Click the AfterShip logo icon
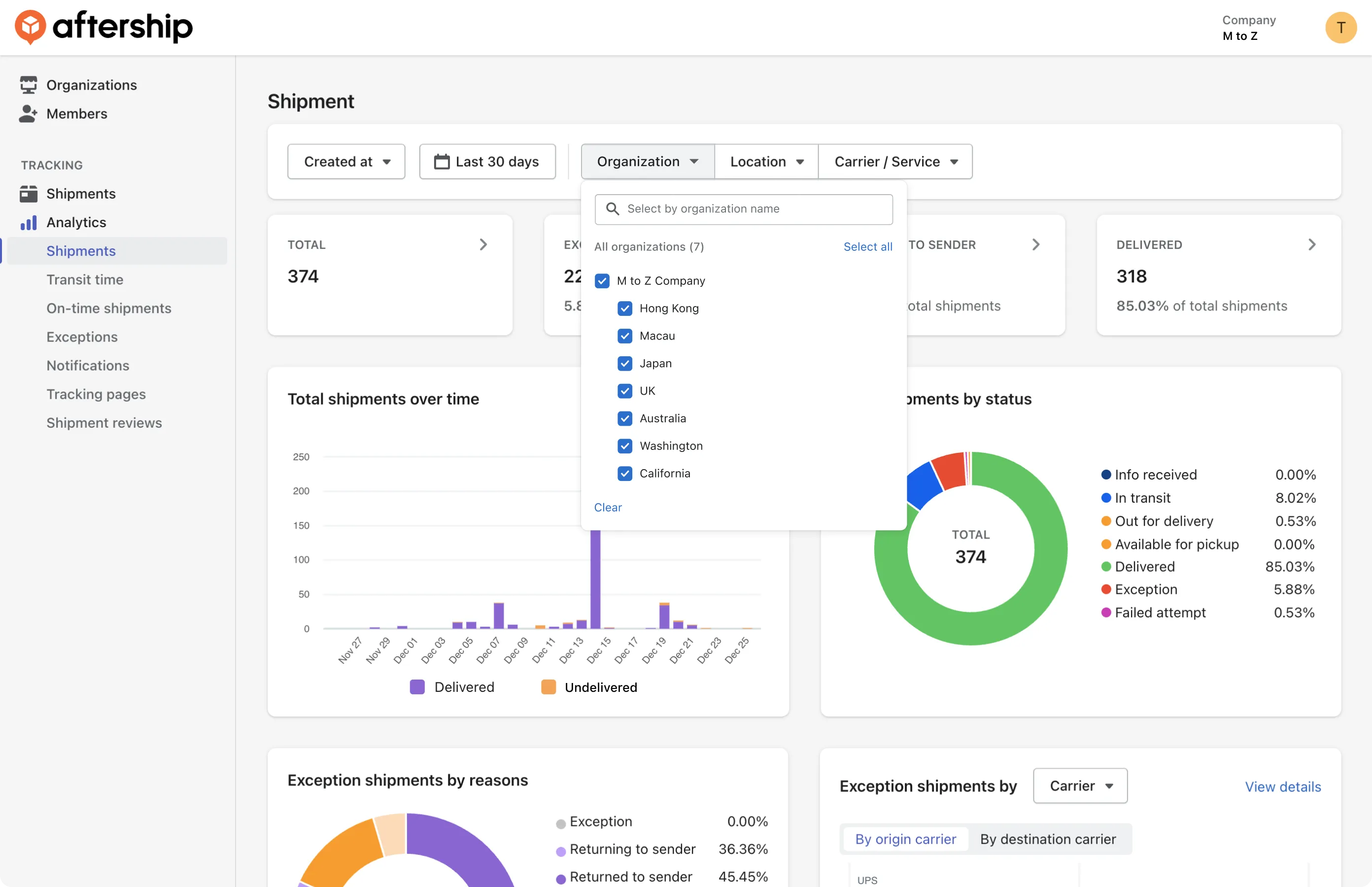The image size is (1372, 887). click(30, 27)
